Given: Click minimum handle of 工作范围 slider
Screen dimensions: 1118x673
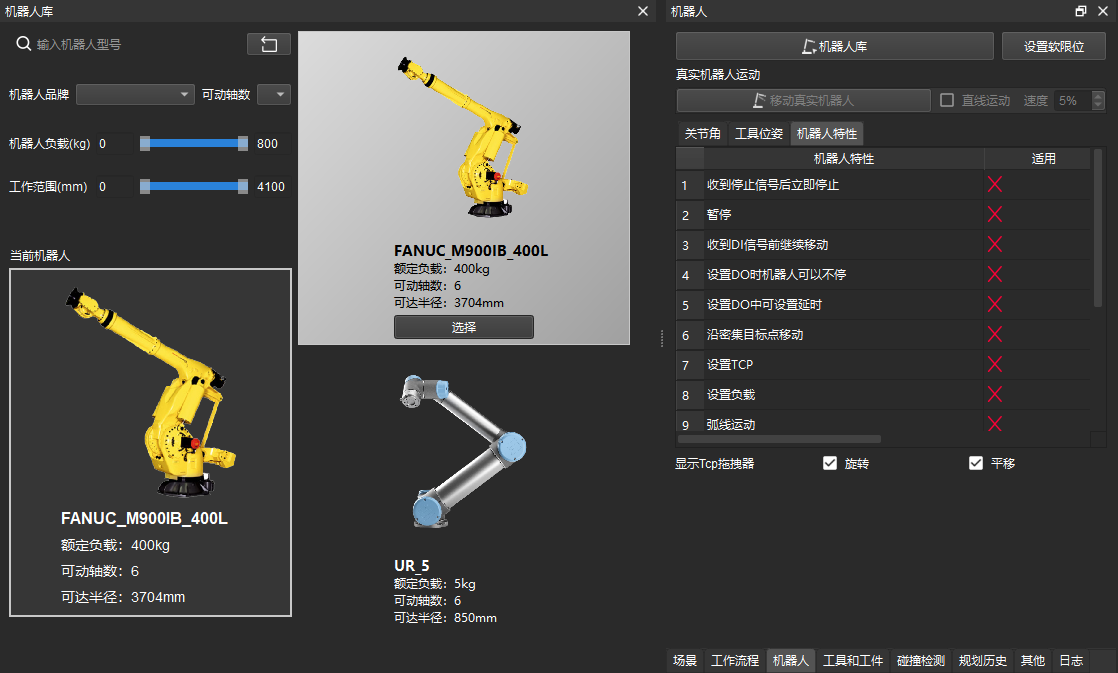Looking at the screenshot, I should pyautogui.click(x=145, y=186).
